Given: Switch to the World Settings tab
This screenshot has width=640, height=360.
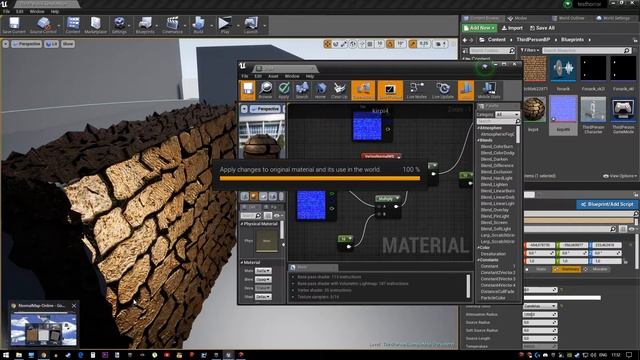Looking at the screenshot, I should coord(613,18).
